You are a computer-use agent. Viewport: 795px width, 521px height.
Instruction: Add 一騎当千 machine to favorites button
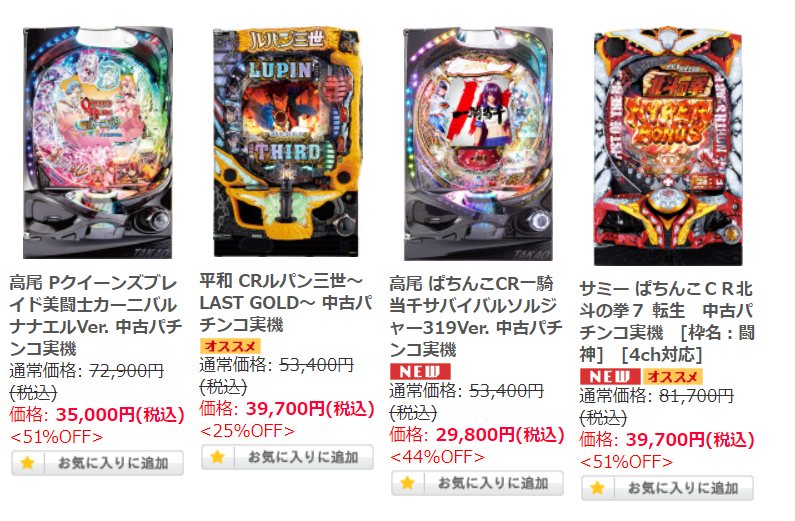pyautogui.click(x=478, y=483)
